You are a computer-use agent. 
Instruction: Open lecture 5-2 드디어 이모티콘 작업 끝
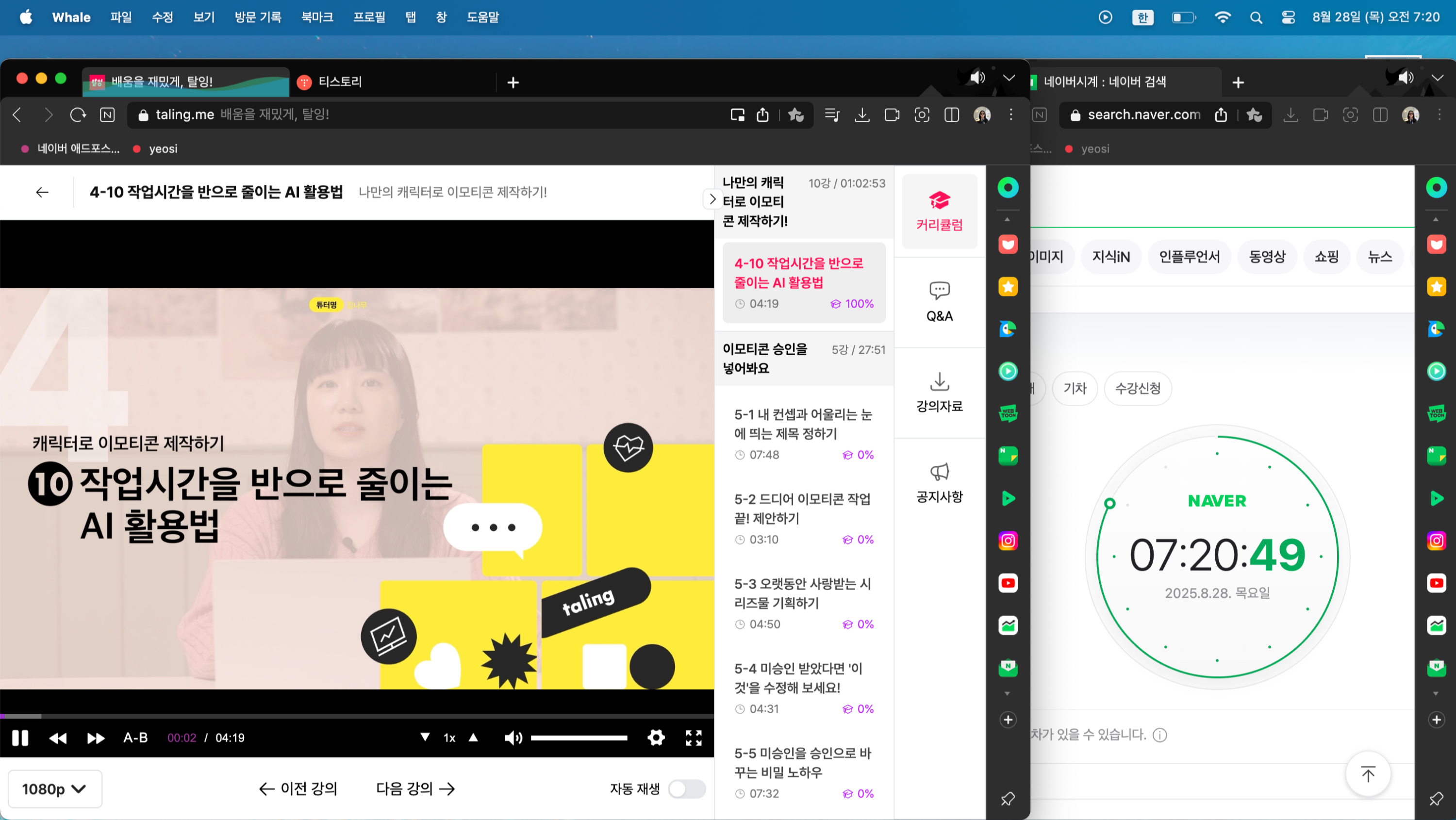click(803, 508)
